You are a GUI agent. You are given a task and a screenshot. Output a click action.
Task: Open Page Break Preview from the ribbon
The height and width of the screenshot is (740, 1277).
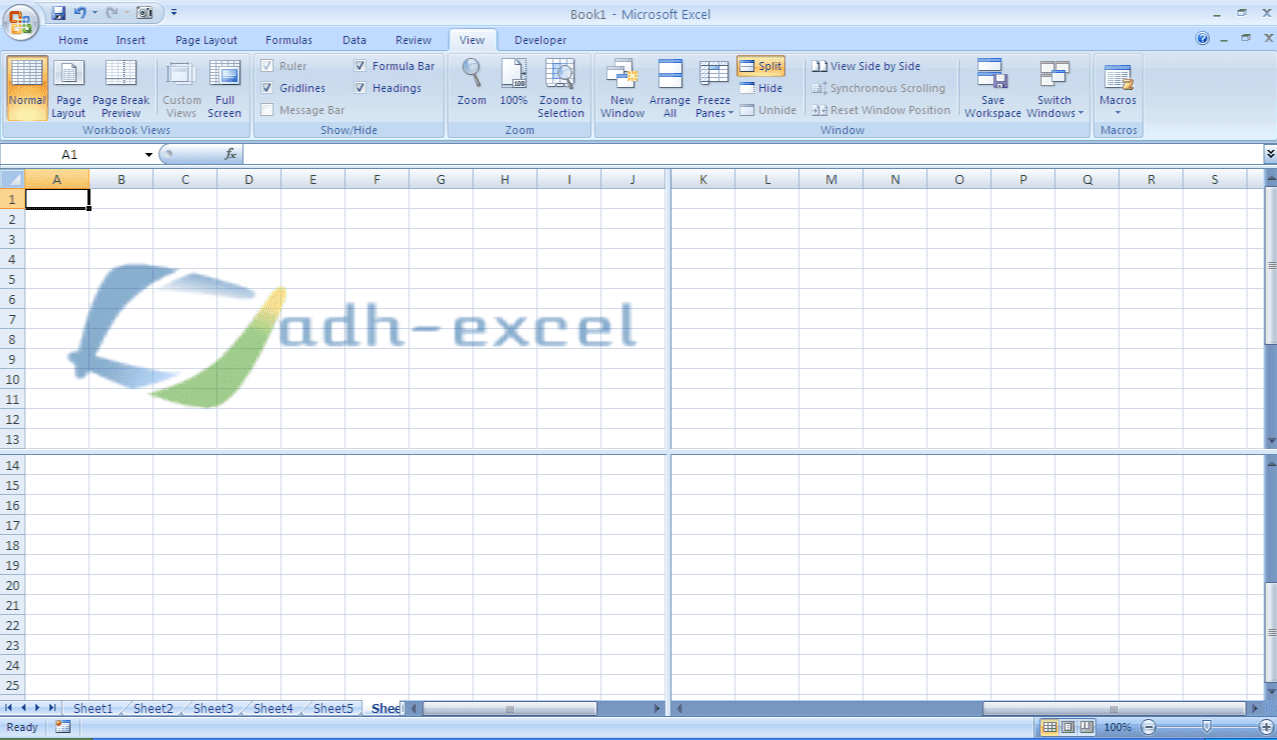pos(121,88)
